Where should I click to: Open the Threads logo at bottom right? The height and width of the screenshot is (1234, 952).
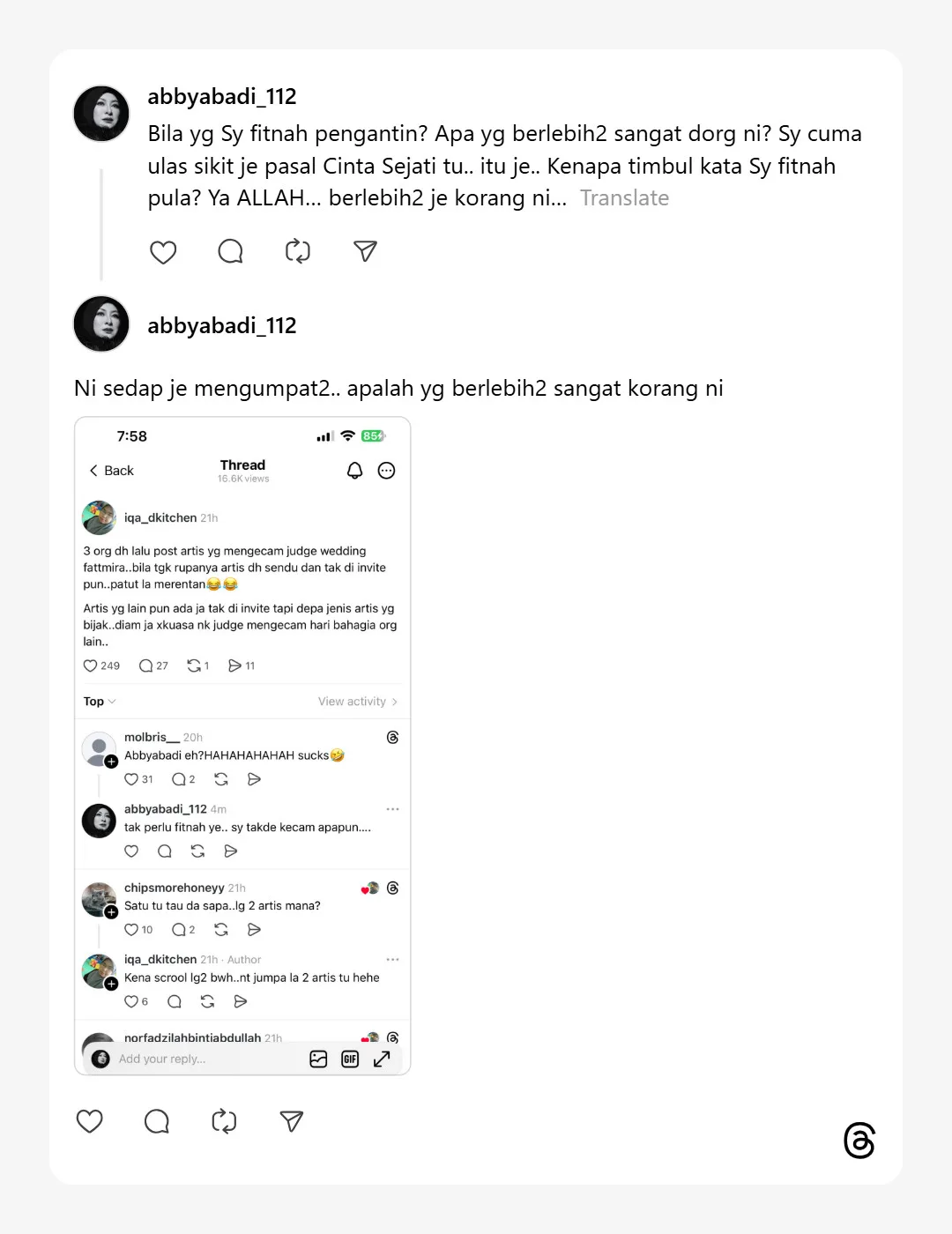point(859,1141)
